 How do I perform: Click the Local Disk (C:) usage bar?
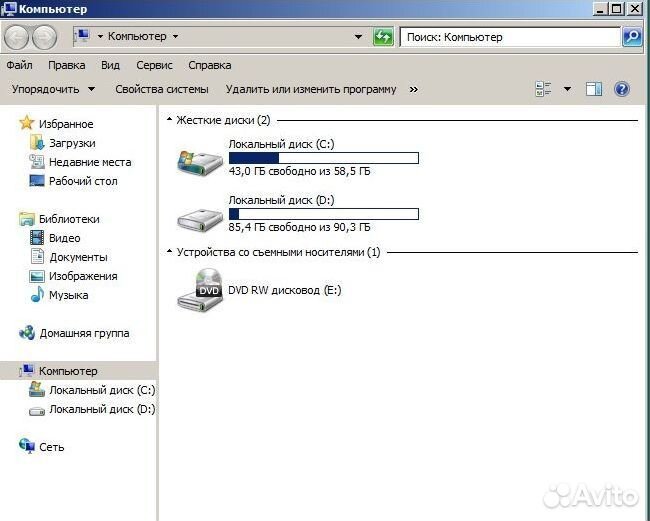(323, 158)
